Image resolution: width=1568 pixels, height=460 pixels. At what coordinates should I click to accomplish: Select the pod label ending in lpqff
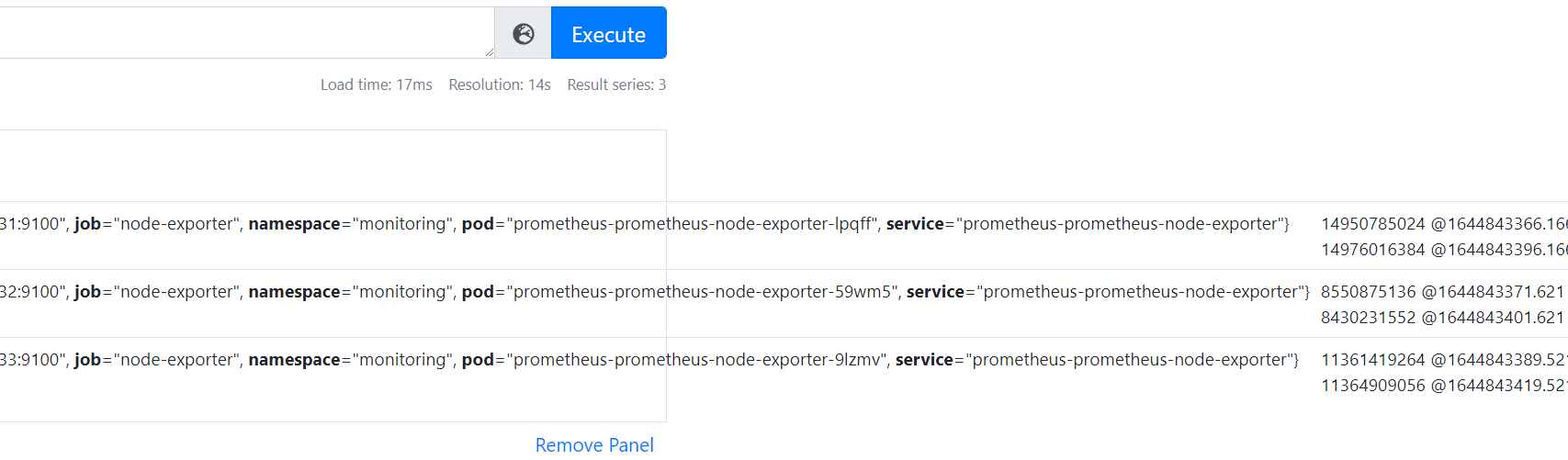coord(670,224)
